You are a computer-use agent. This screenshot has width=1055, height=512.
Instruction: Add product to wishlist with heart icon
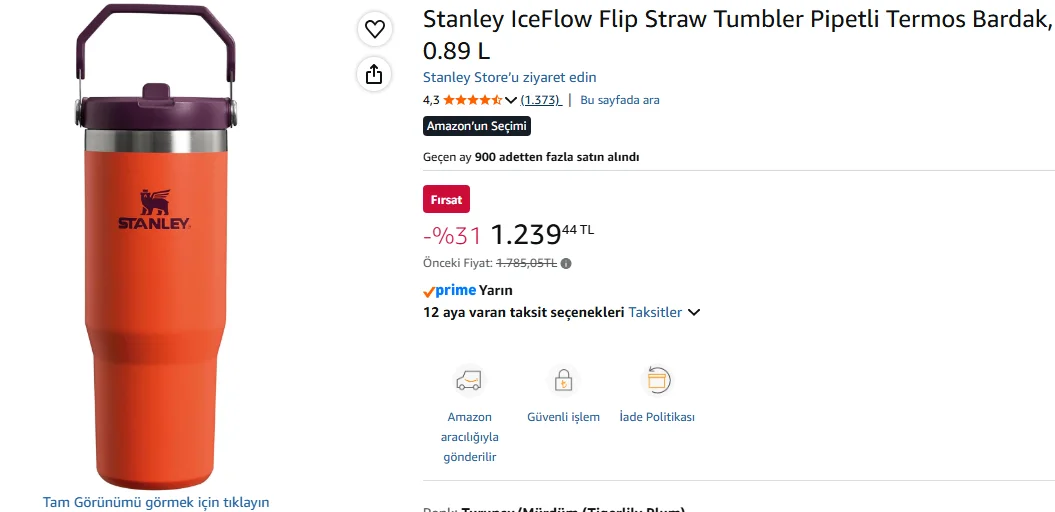[374, 29]
